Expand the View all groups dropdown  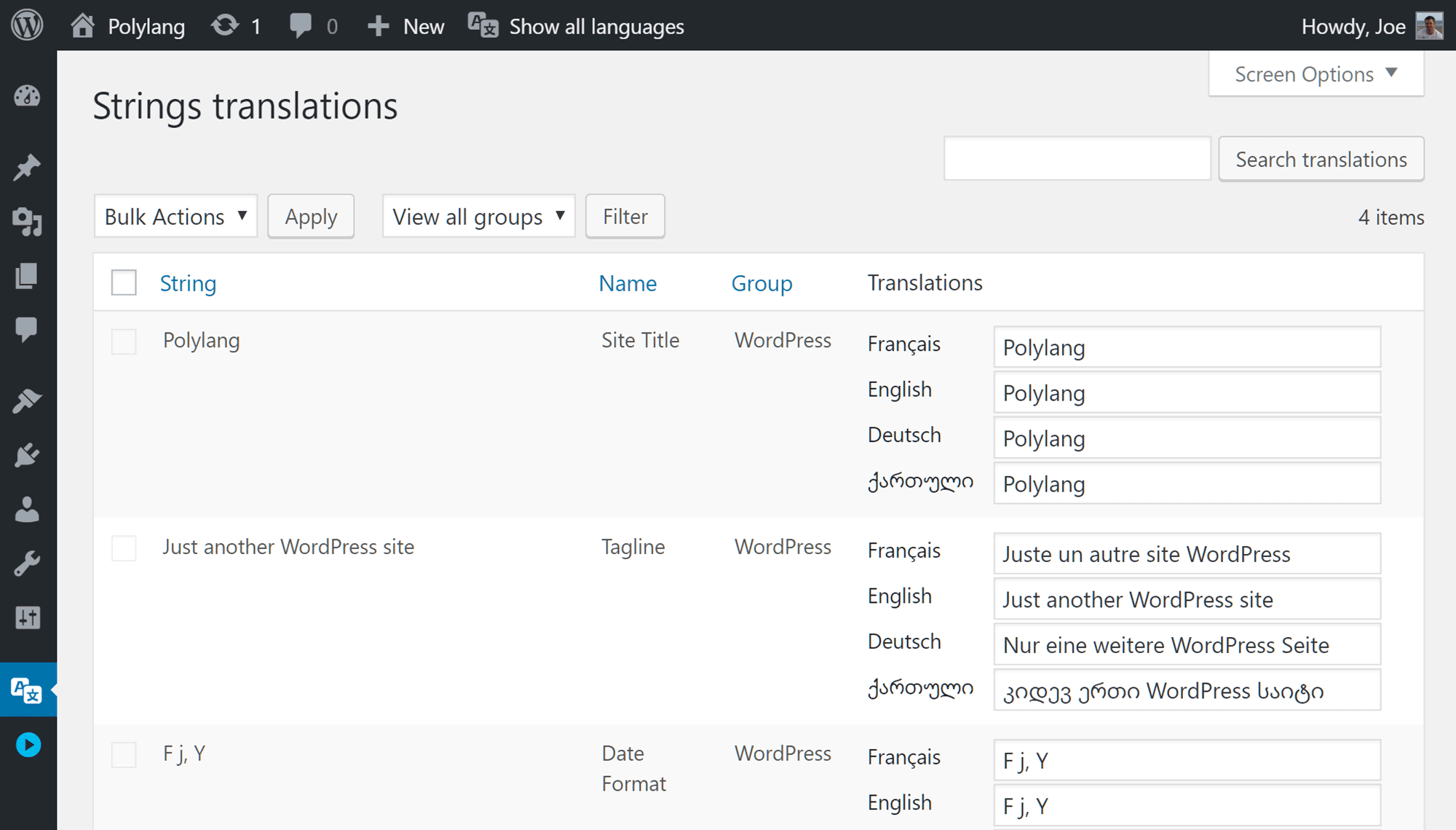point(479,216)
